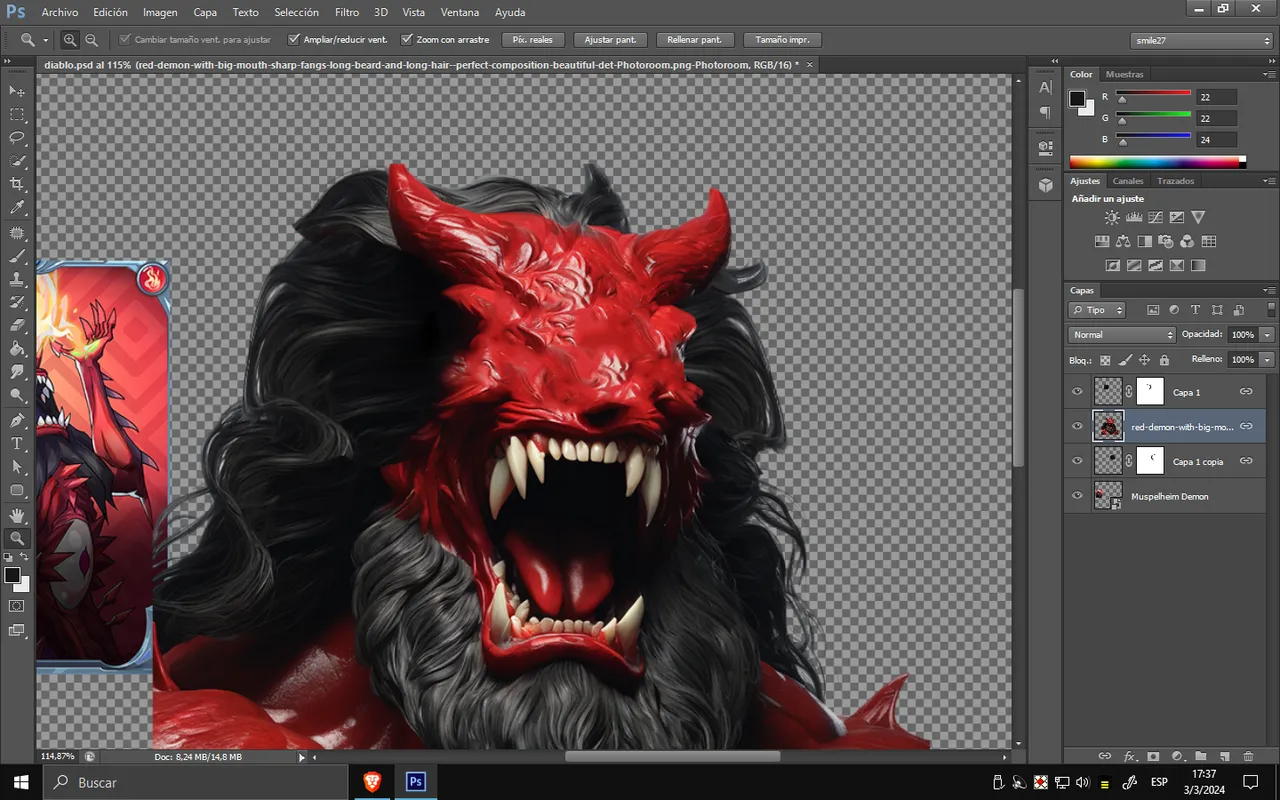Hide the Capa 1 copia layer
The height and width of the screenshot is (800, 1280).
pyautogui.click(x=1077, y=461)
